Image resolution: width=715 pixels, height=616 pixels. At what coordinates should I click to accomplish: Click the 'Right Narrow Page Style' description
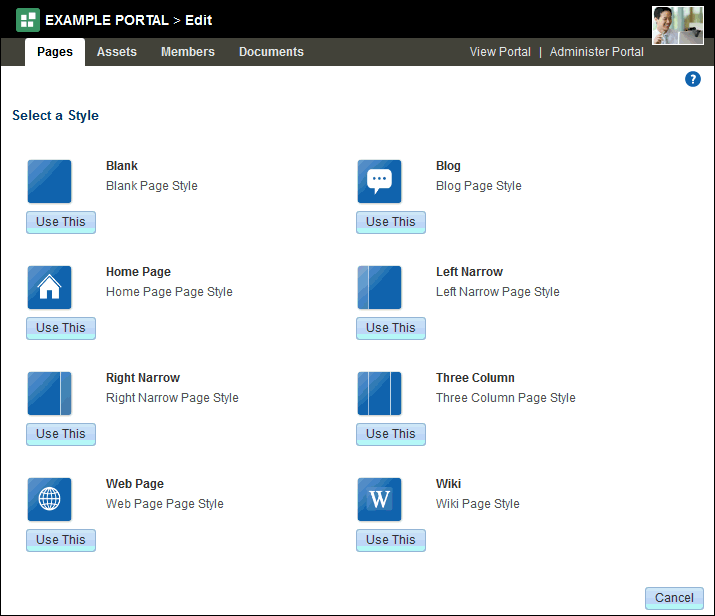click(x=172, y=398)
